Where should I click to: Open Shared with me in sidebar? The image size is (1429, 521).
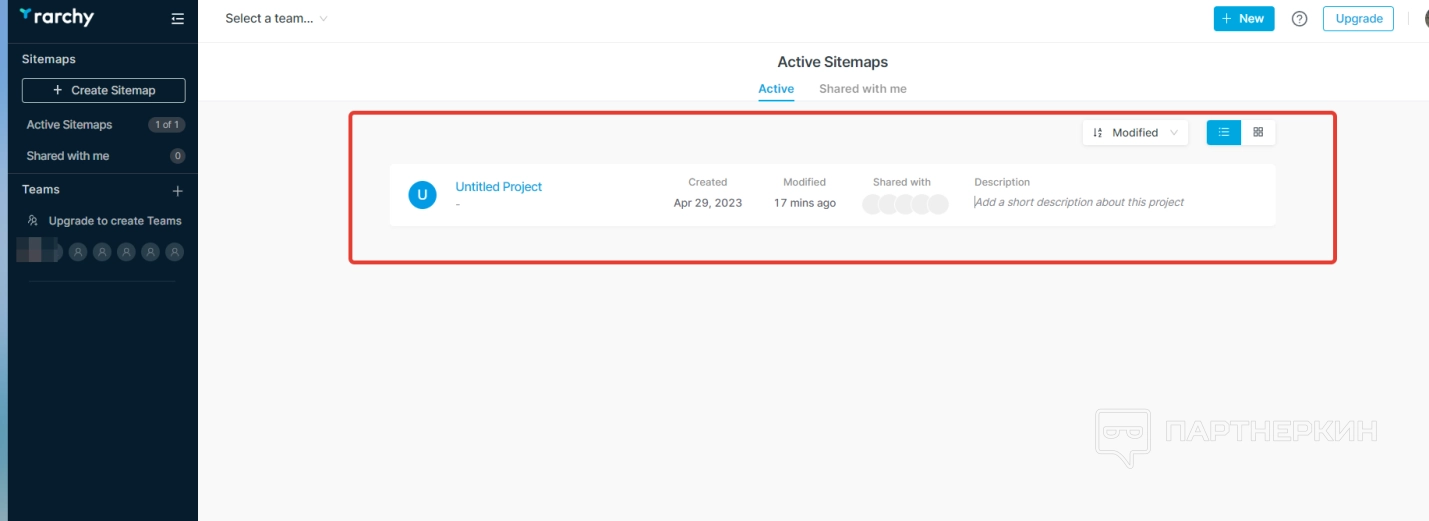68,156
